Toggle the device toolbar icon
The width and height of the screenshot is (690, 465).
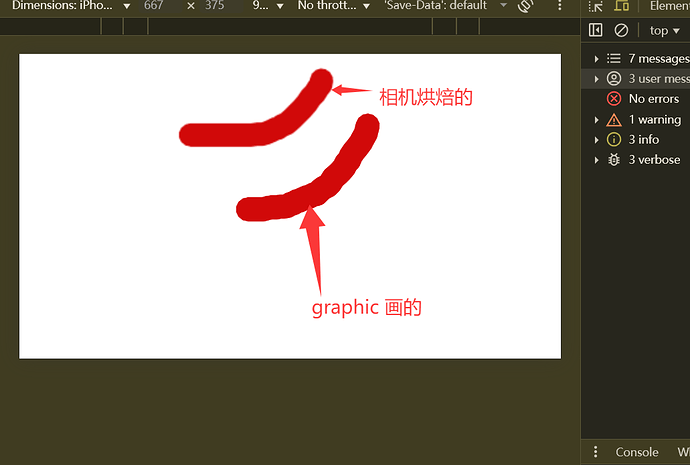coord(621,6)
